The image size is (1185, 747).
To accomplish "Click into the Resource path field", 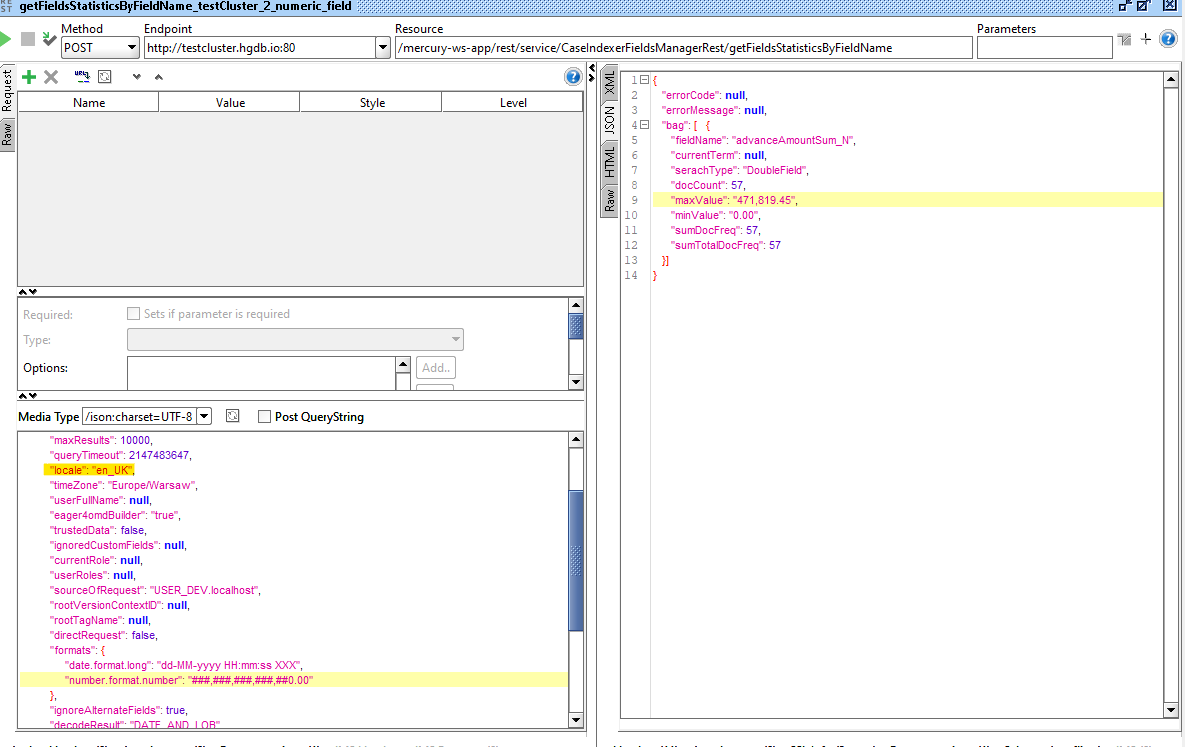I will [x=684, y=48].
